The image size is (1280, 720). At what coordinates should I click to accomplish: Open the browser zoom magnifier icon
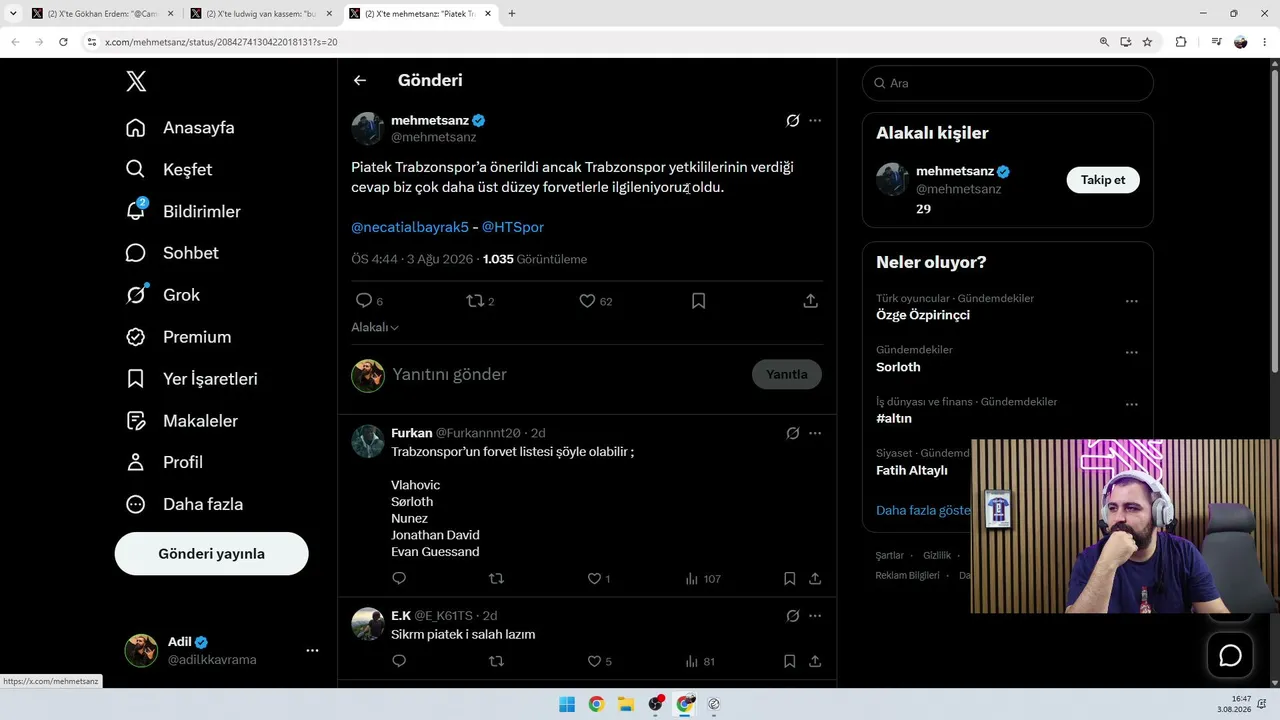[1104, 42]
